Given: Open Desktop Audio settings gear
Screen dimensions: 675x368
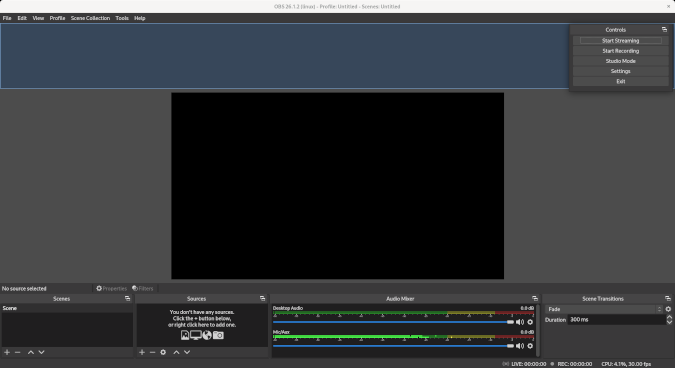Looking at the screenshot, I should pos(530,322).
